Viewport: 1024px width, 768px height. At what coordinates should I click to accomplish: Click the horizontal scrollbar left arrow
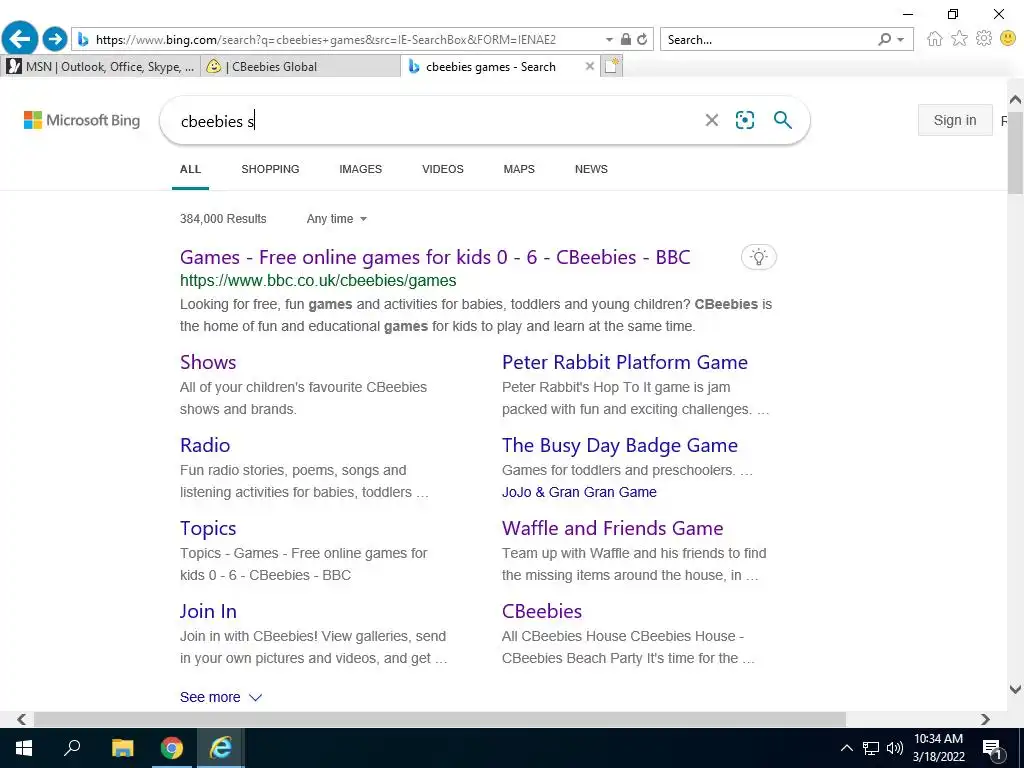pyautogui.click(x=22, y=719)
